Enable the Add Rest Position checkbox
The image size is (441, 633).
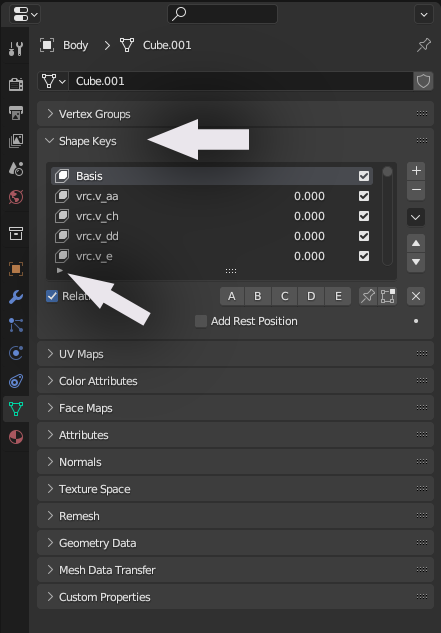[x=201, y=321]
